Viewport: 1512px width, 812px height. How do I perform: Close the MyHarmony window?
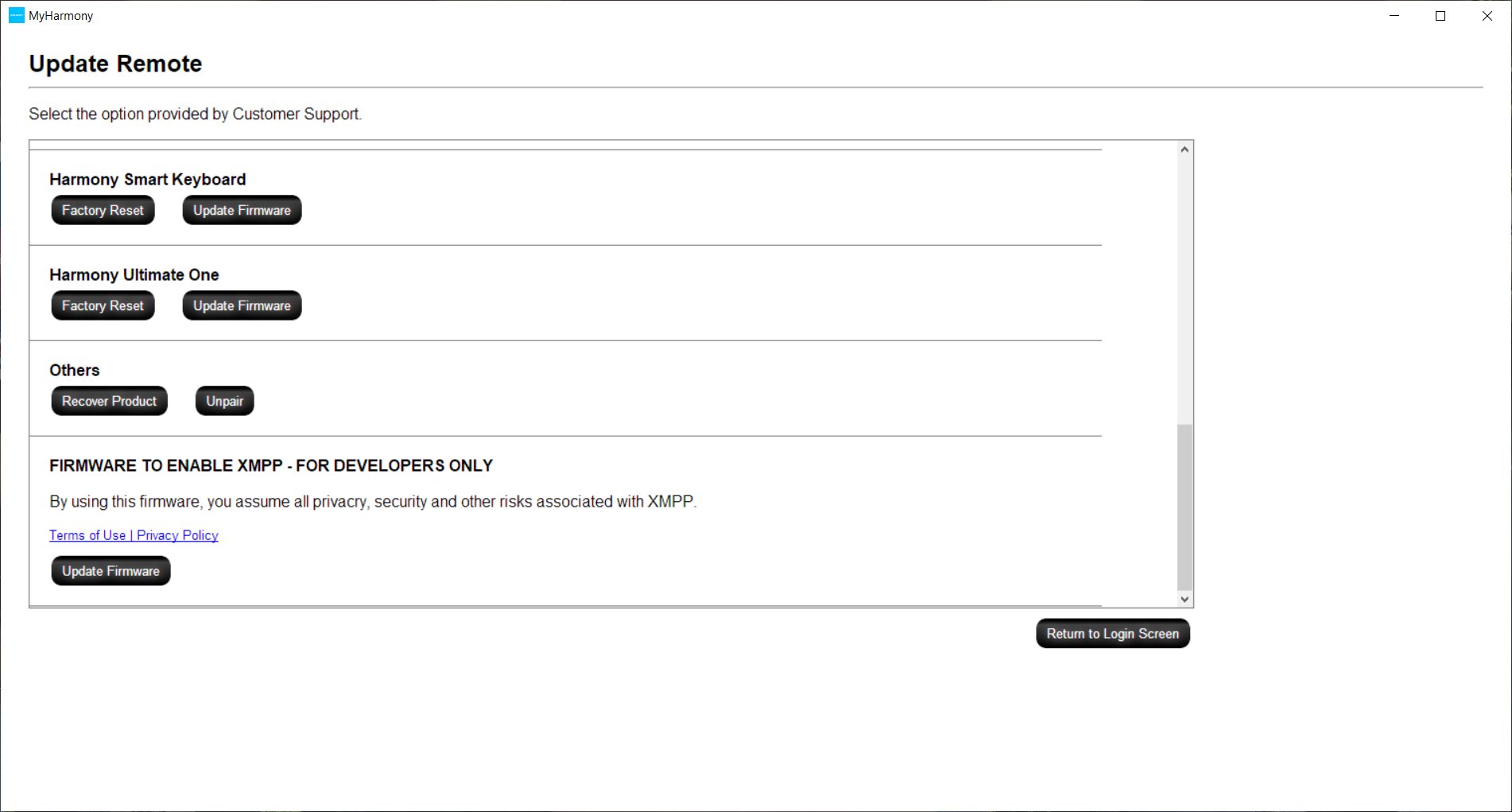coord(1487,16)
